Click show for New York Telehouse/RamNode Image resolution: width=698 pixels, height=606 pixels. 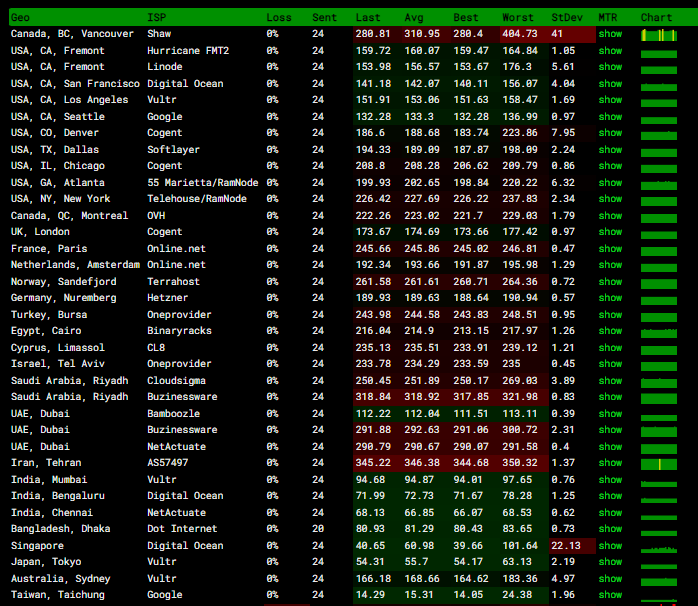click(x=610, y=199)
